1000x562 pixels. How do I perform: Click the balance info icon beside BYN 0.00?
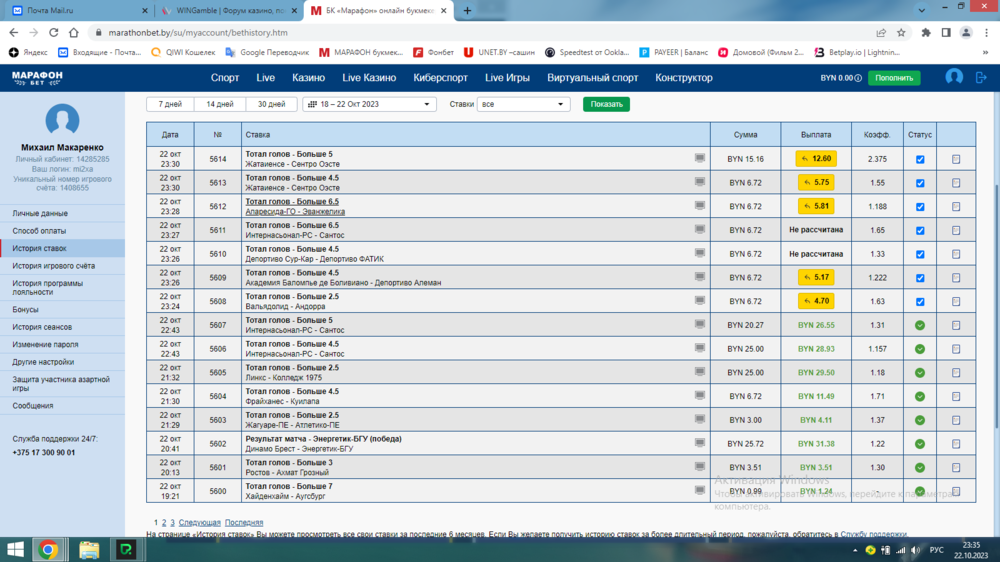click(x=859, y=77)
